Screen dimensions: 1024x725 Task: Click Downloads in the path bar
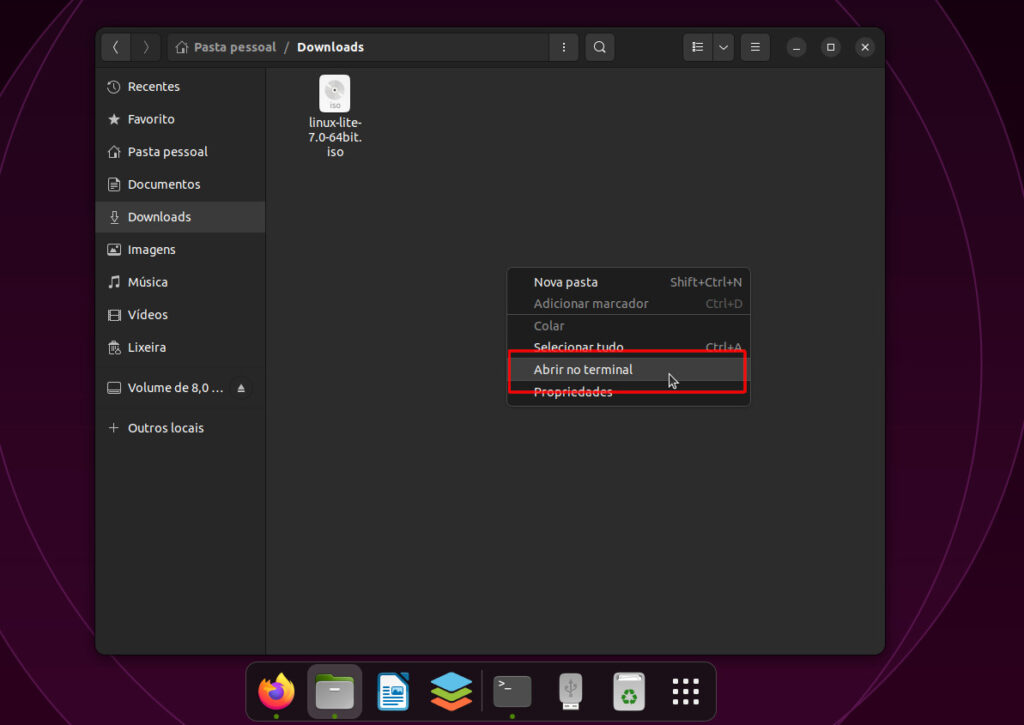pos(330,47)
